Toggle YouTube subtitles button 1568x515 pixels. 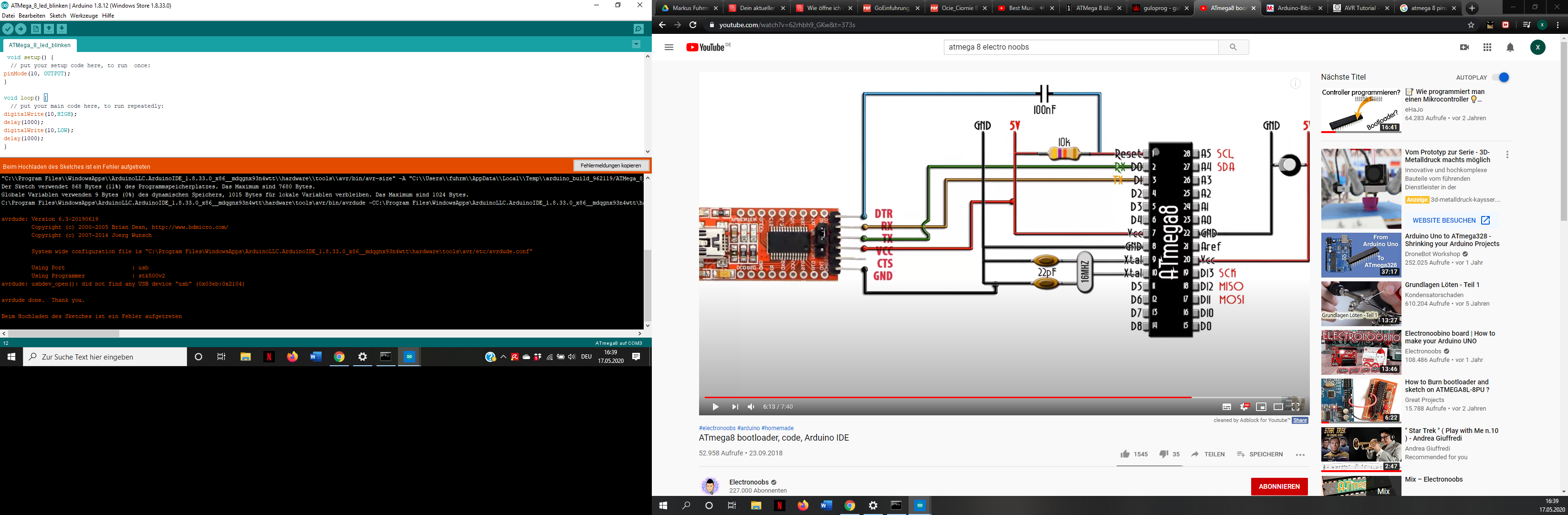[1226, 407]
